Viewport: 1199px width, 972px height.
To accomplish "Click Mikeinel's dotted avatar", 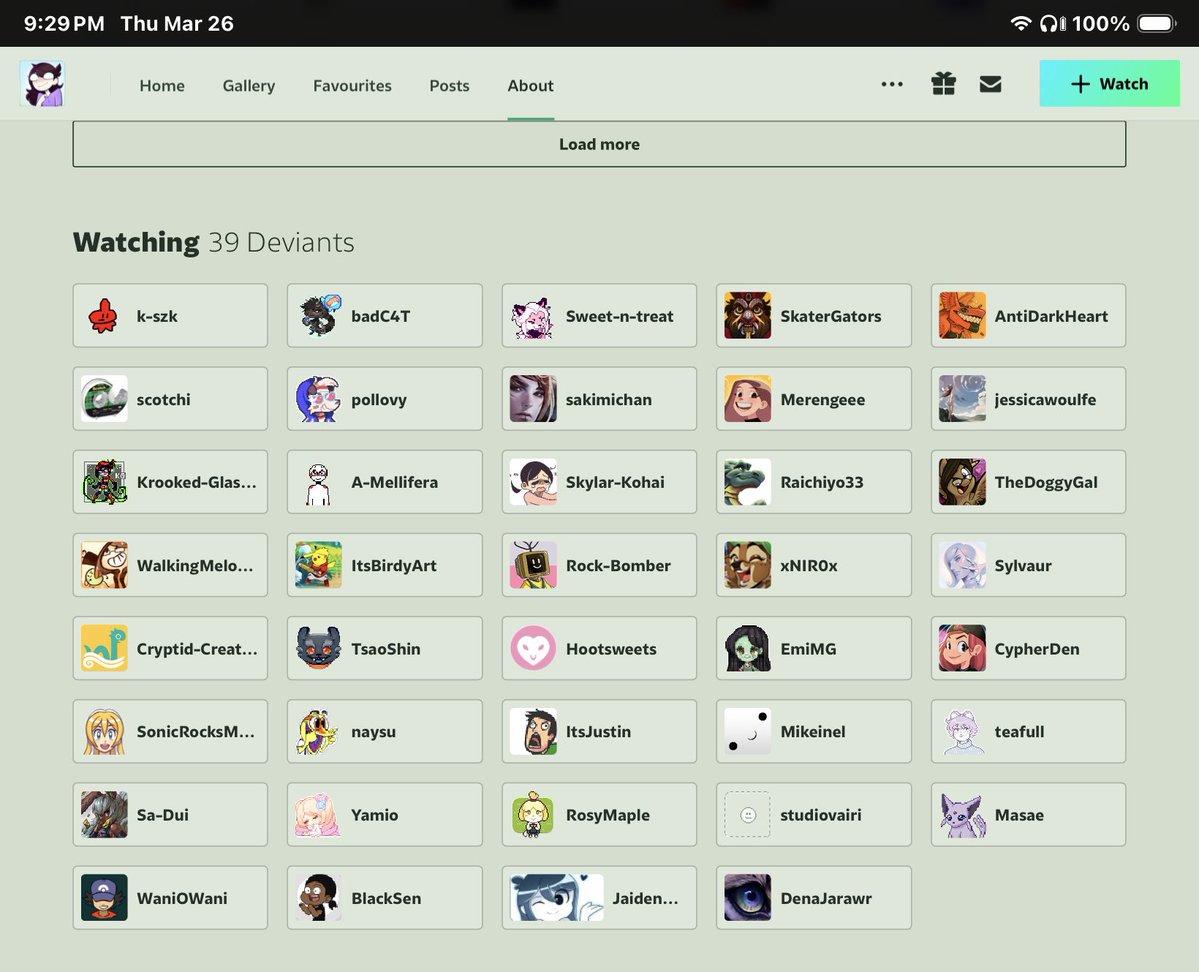I will click(748, 732).
